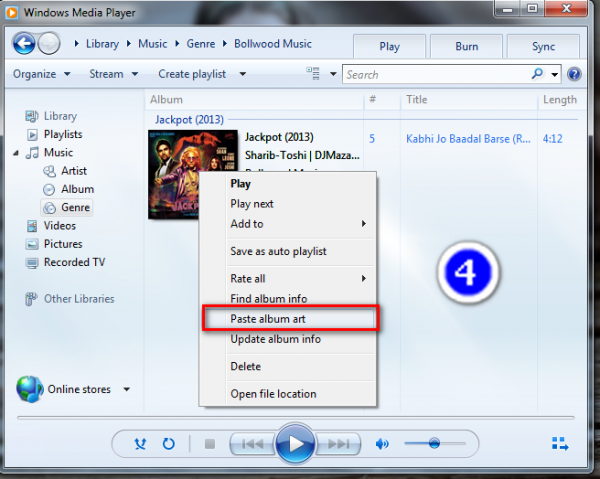Screen dimensions: 600x479
Task: Open the Create playlist dropdown arrow
Action: [243, 74]
